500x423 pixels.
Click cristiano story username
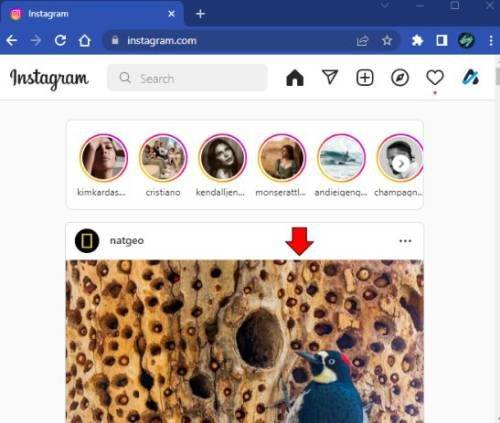163,192
